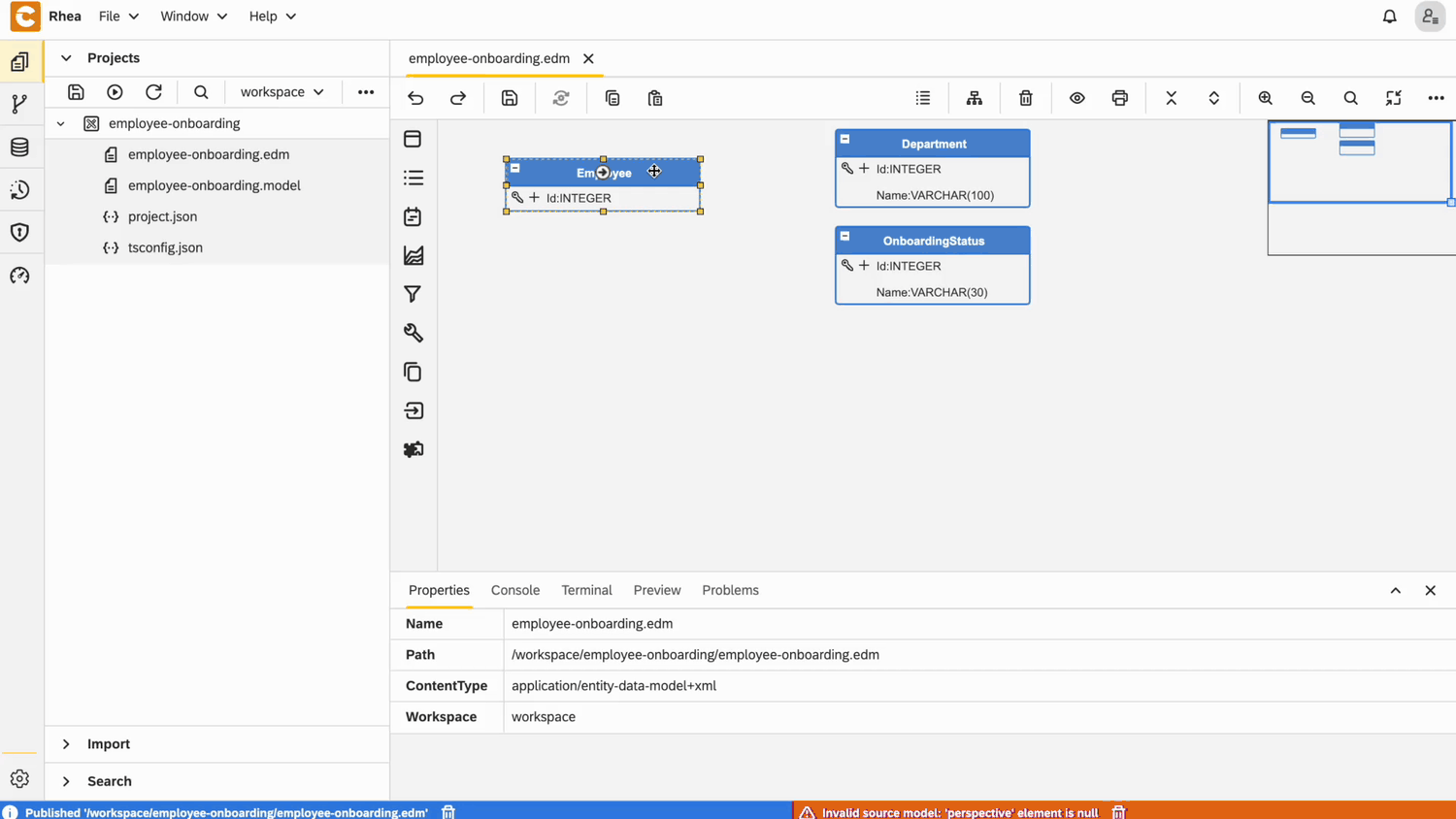Screen dimensions: 1456x819
Task: Open the workspace dropdown selector
Action: point(281,92)
